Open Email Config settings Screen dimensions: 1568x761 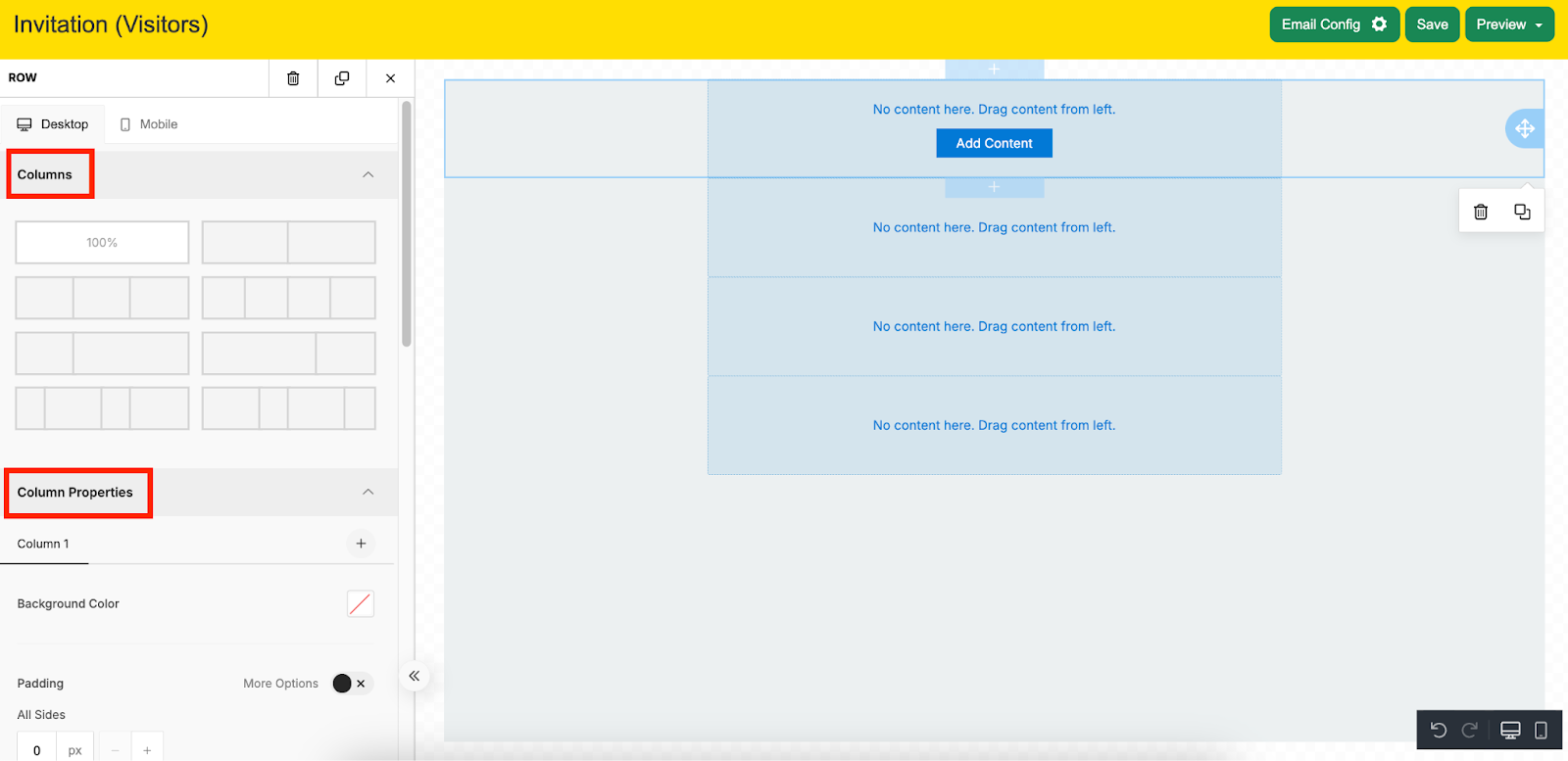click(1334, 24)
